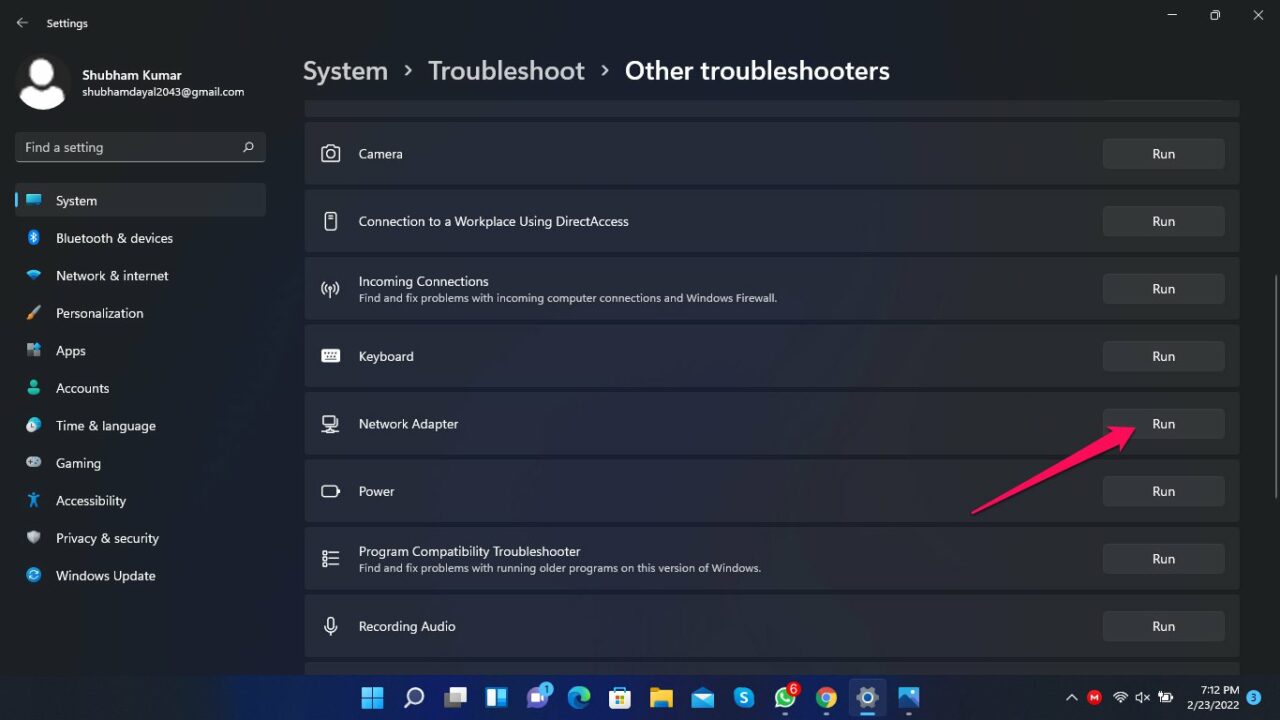Open Google Chrome from the taskbar
Screen dimensions: 1280x720
tap(826, 697)
